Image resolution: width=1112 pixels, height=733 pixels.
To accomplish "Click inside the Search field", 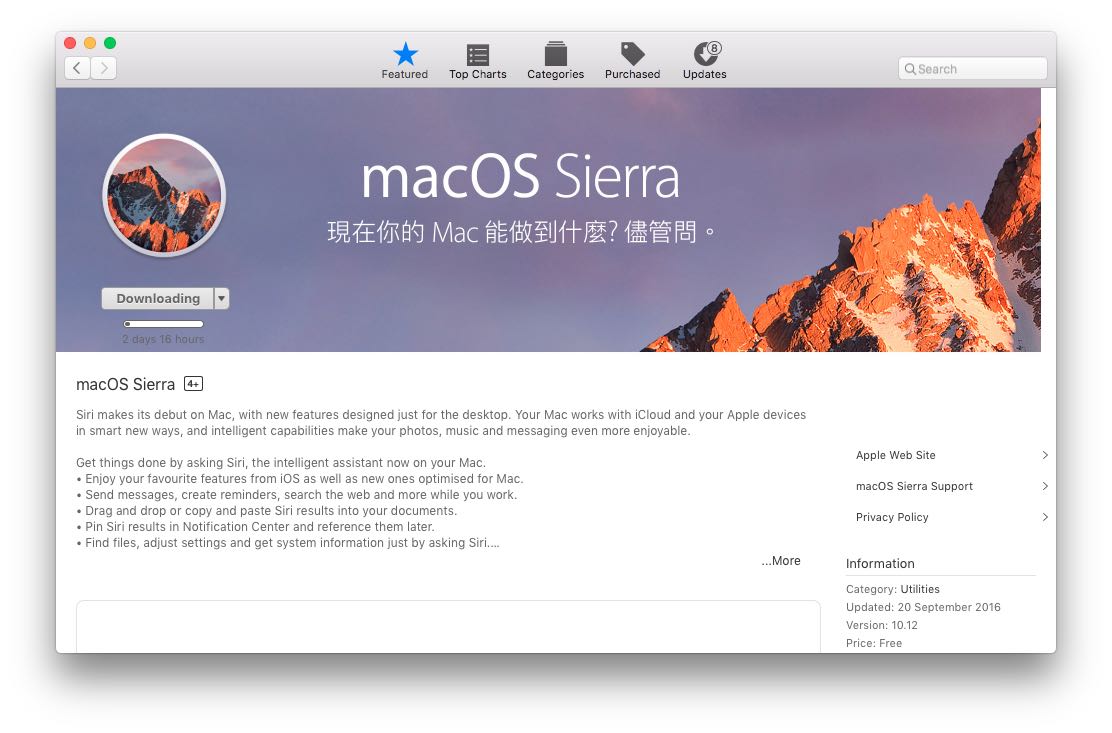I will click(x=972, y=69).
